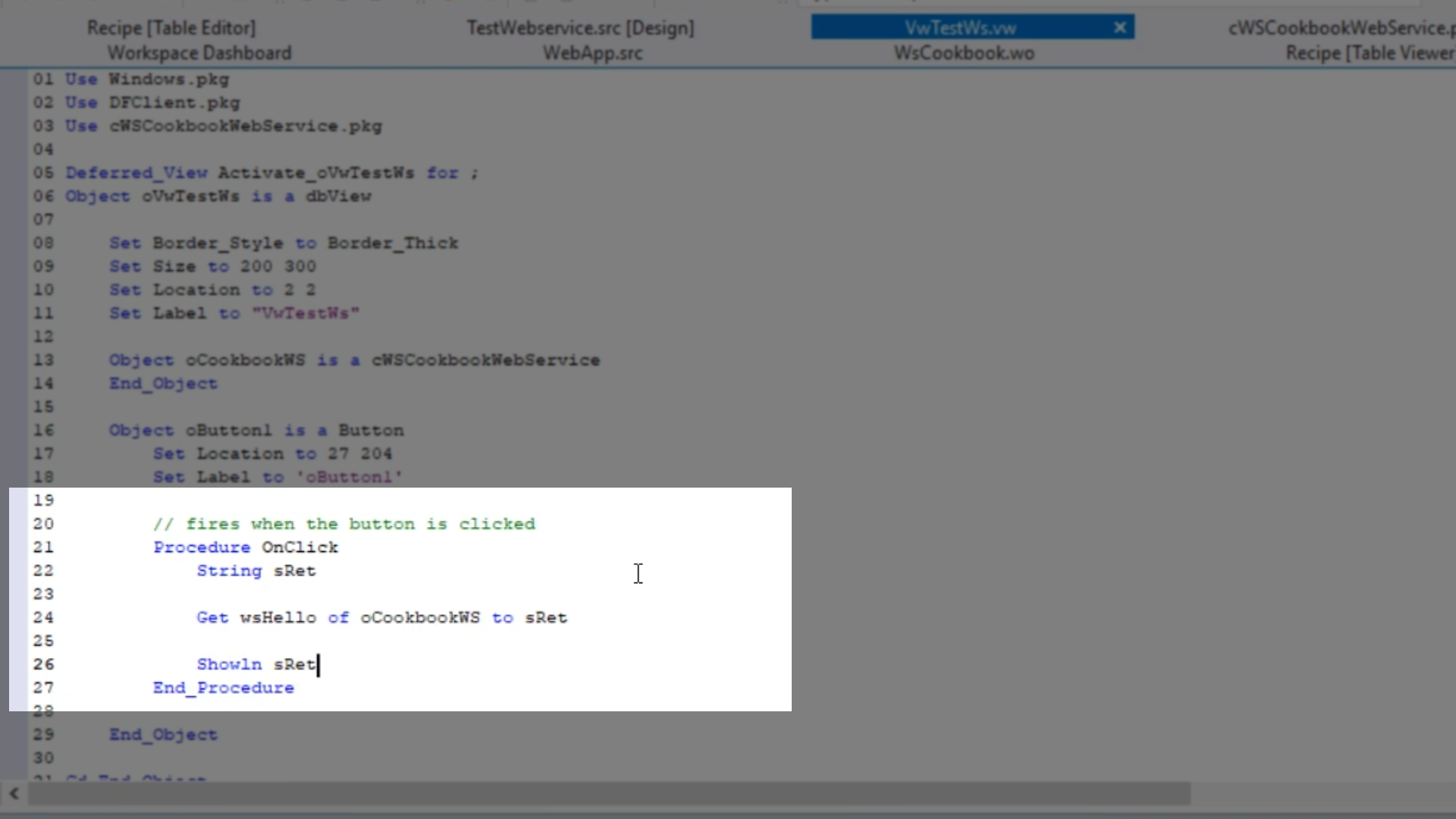
Task: Open the TestWebservice.src [Design] tab
Action: click(580, 28)
